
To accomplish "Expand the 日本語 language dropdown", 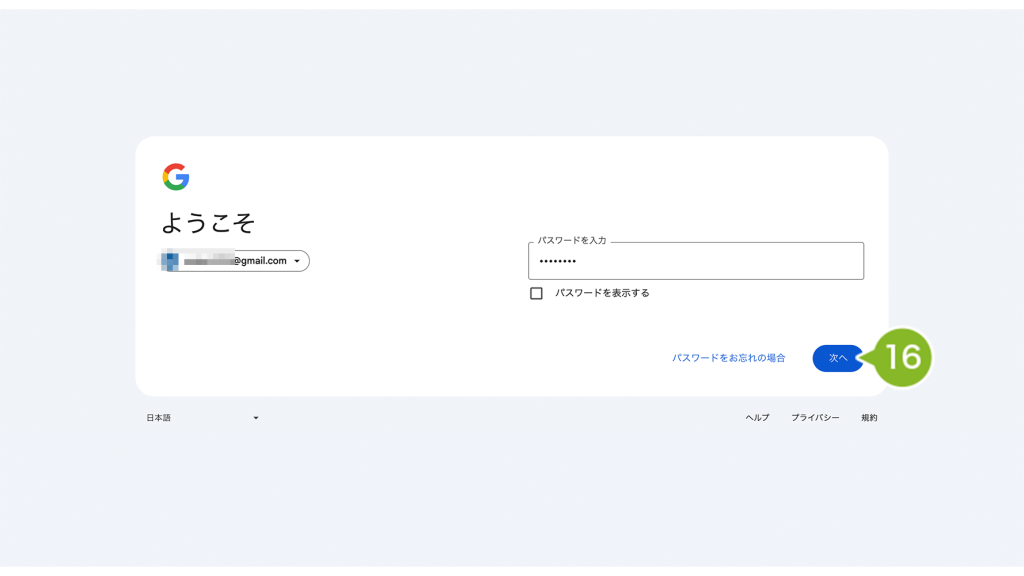I will tap(202, 418).
